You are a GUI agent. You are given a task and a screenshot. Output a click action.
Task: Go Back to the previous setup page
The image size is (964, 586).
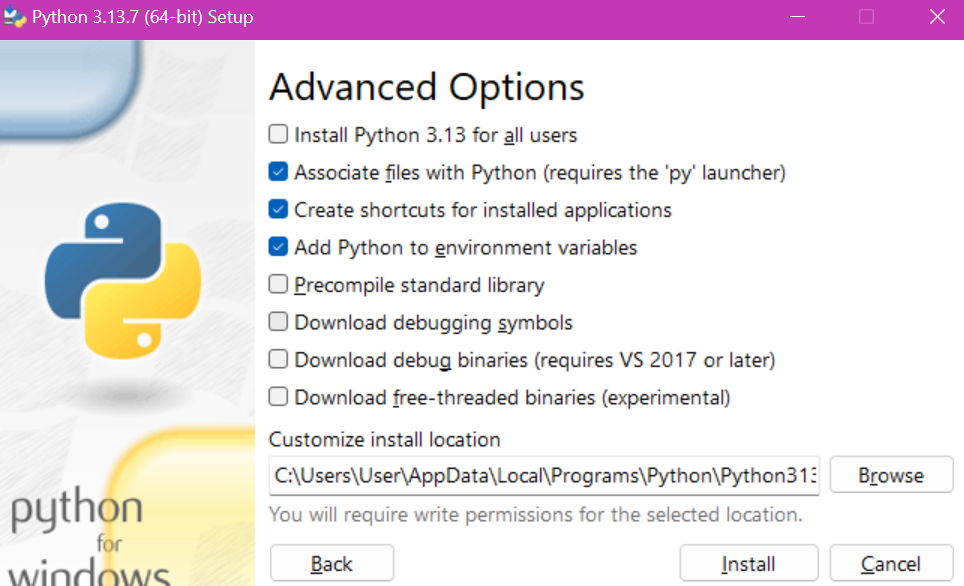332,563
